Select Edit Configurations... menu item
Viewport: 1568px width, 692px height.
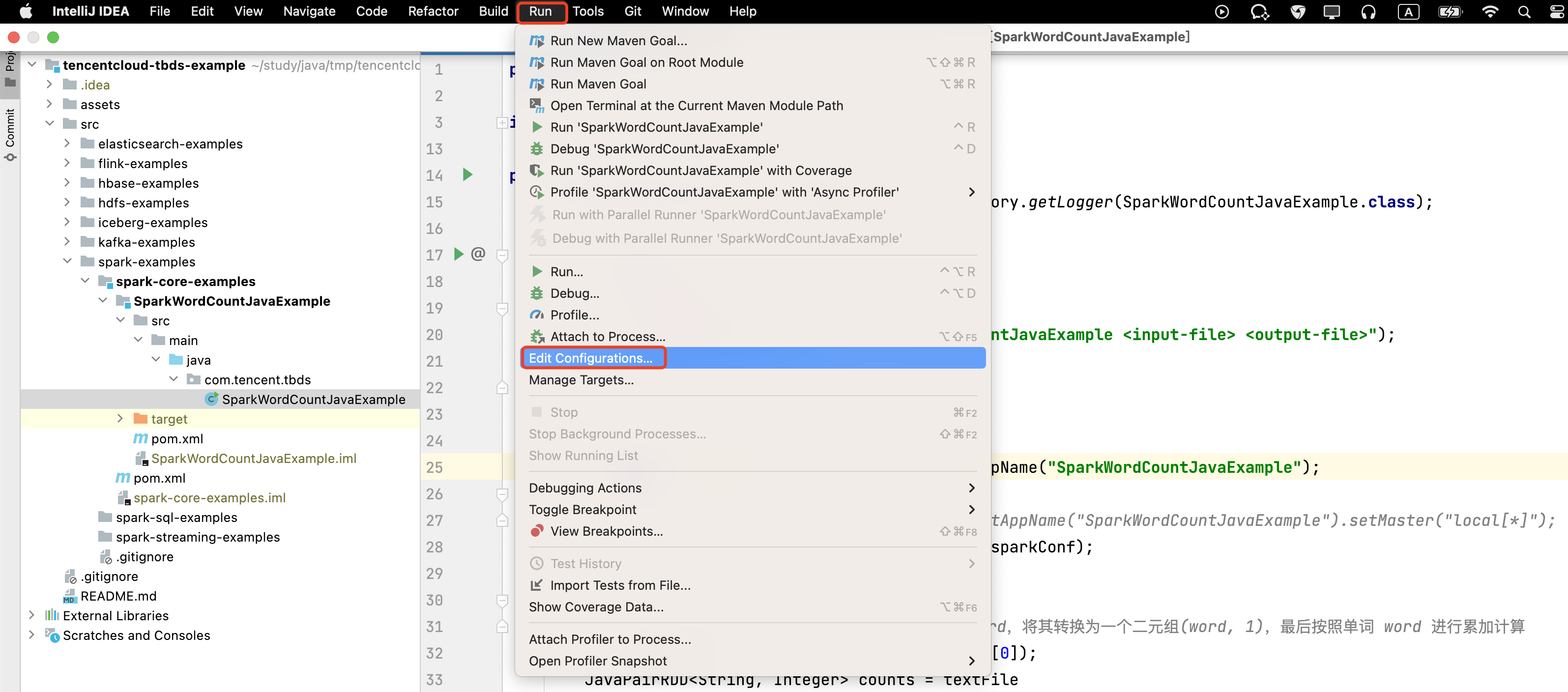point(590,358)
